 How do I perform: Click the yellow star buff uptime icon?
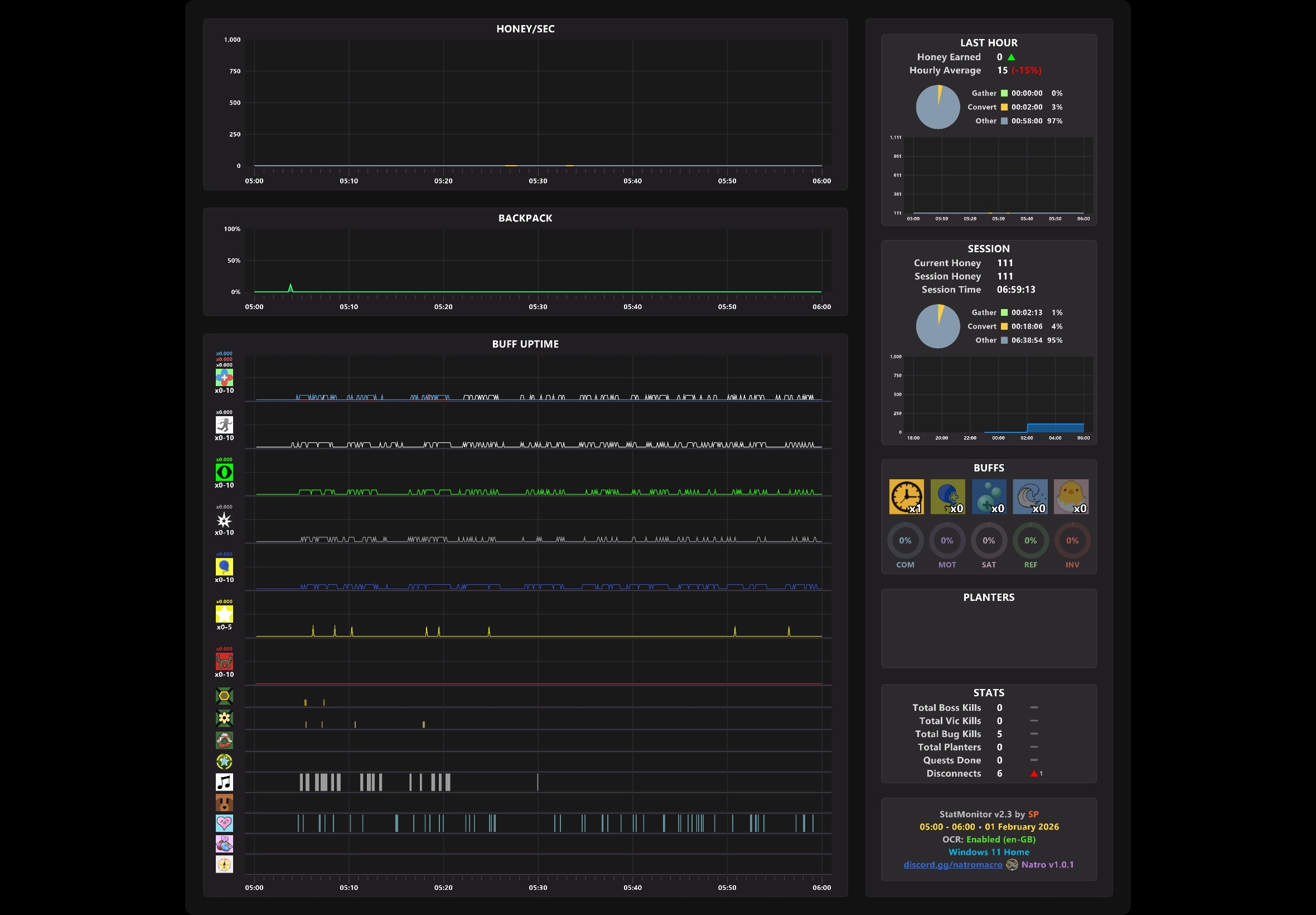click(224, 614)
